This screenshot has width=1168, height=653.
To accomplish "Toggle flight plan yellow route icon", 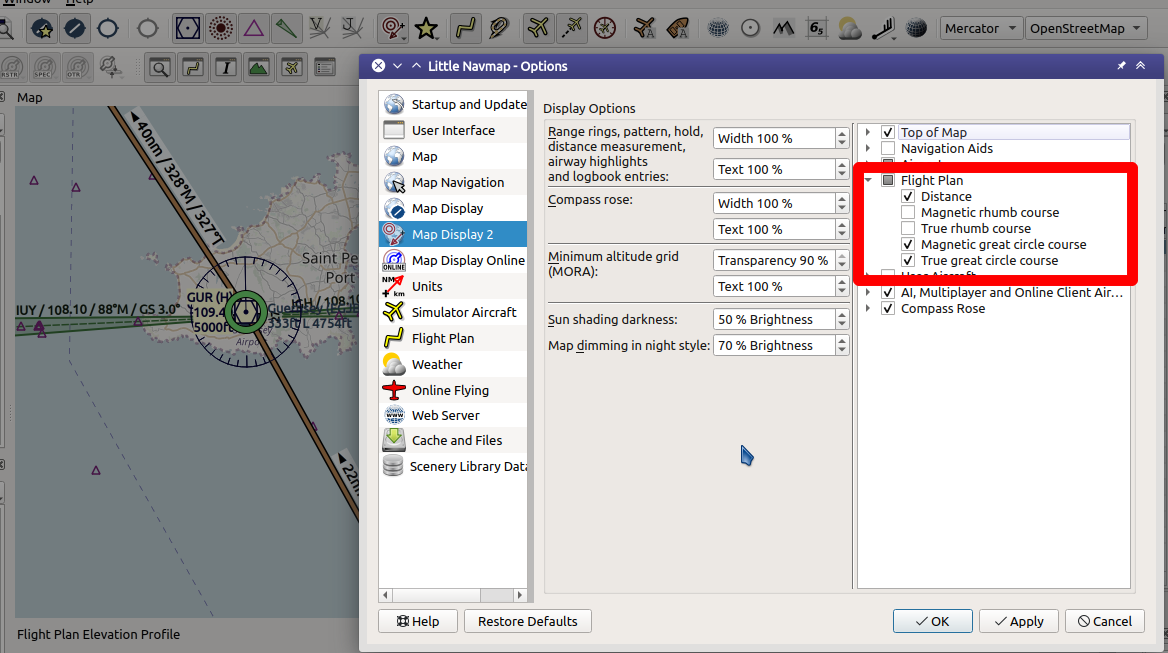I will [465, 29].
